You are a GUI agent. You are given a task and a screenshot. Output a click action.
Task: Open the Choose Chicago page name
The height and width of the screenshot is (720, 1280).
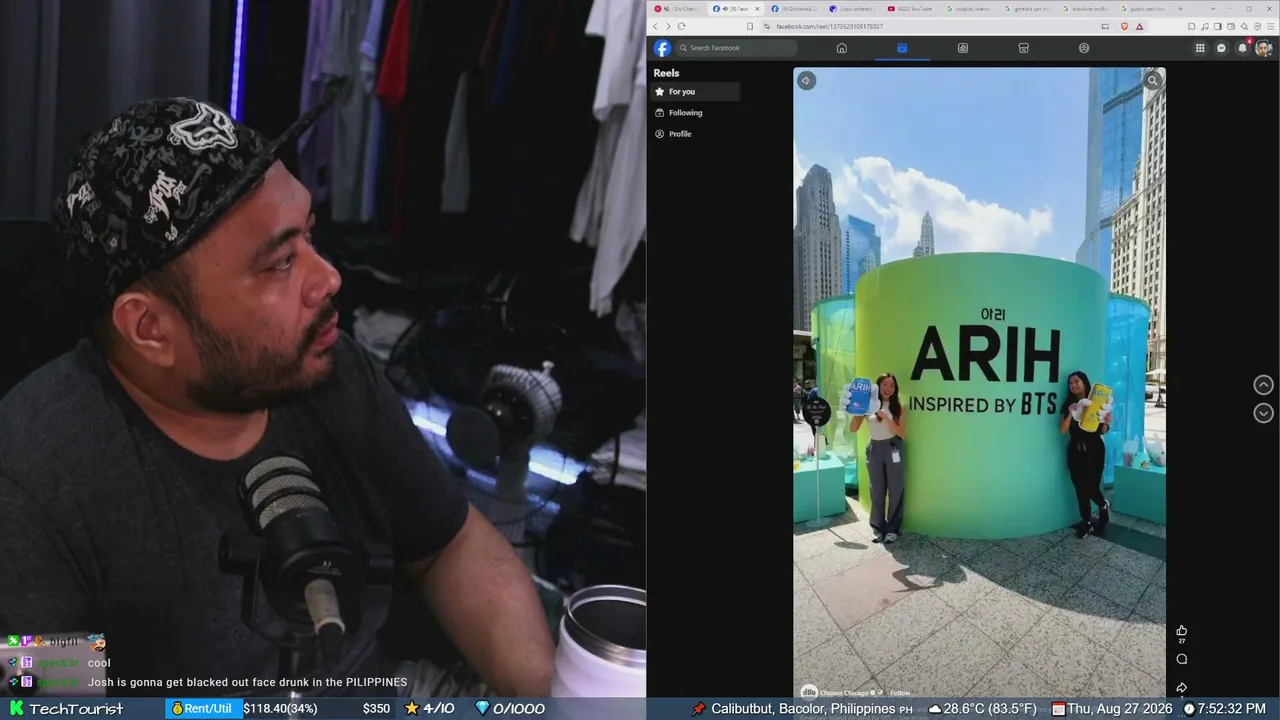tap(845, 692)
